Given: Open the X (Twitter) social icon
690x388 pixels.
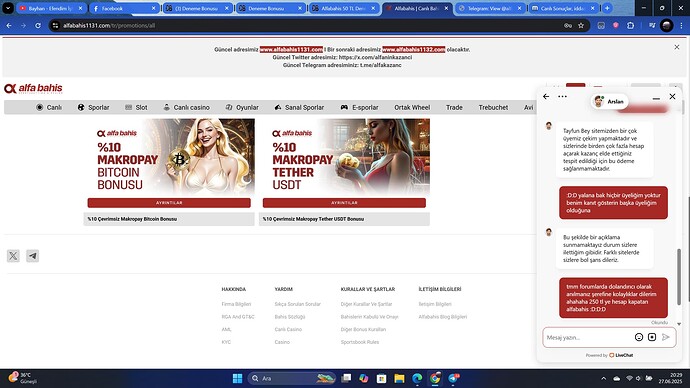Looking at the screenshot, I should point(13,256).
